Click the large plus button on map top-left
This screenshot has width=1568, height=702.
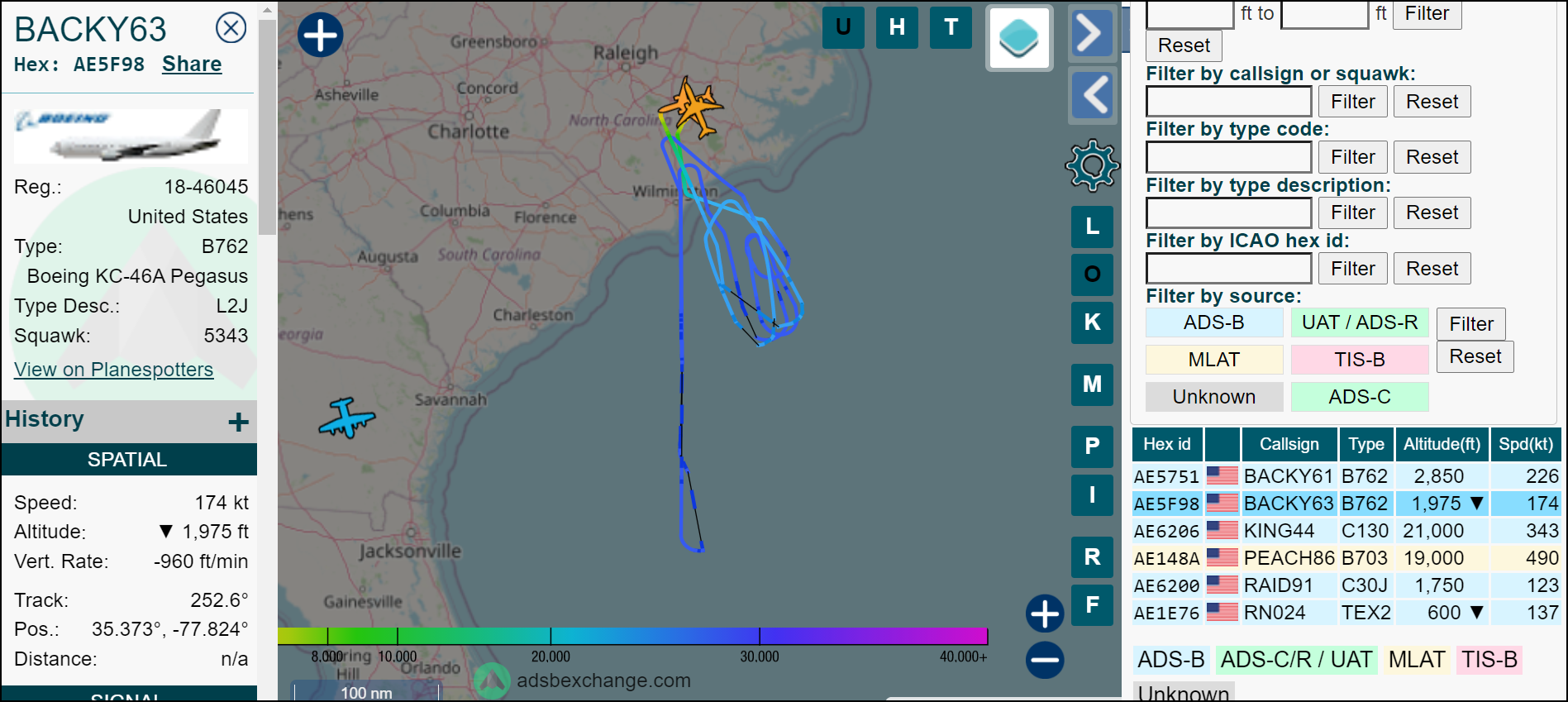click(x=320, y=35)
